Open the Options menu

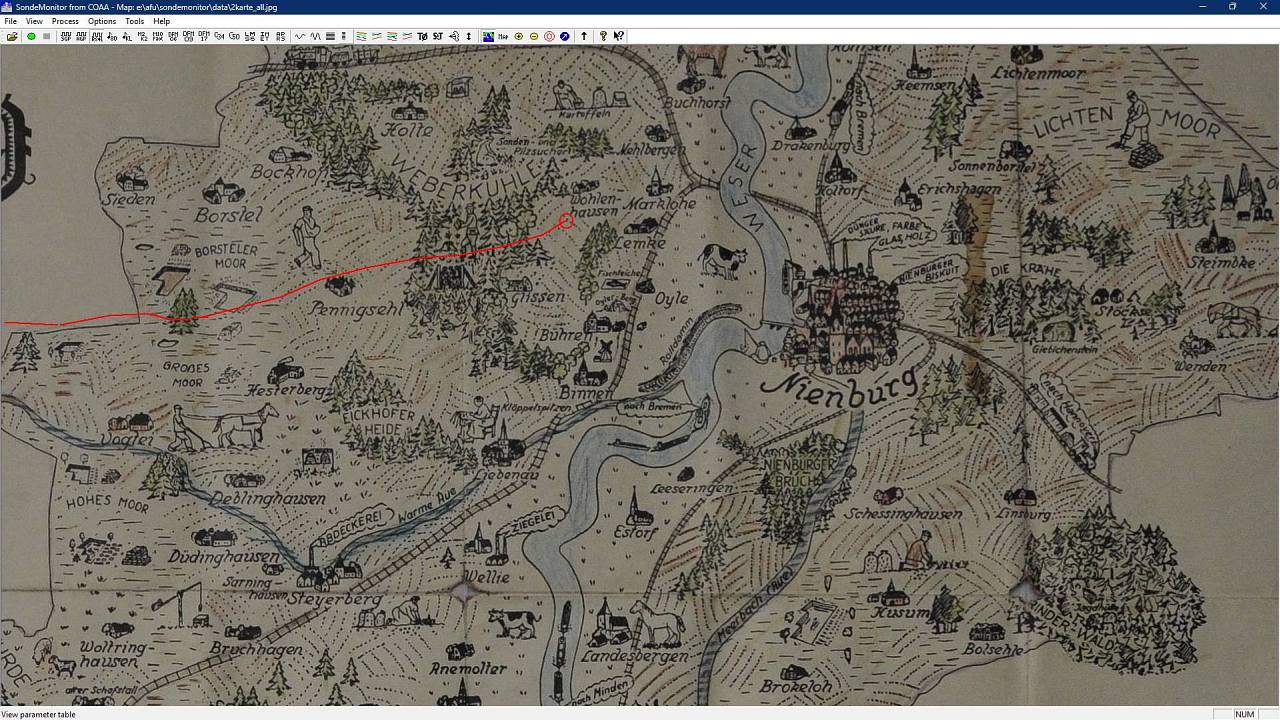pyautogui.click(x=102, y=21)
